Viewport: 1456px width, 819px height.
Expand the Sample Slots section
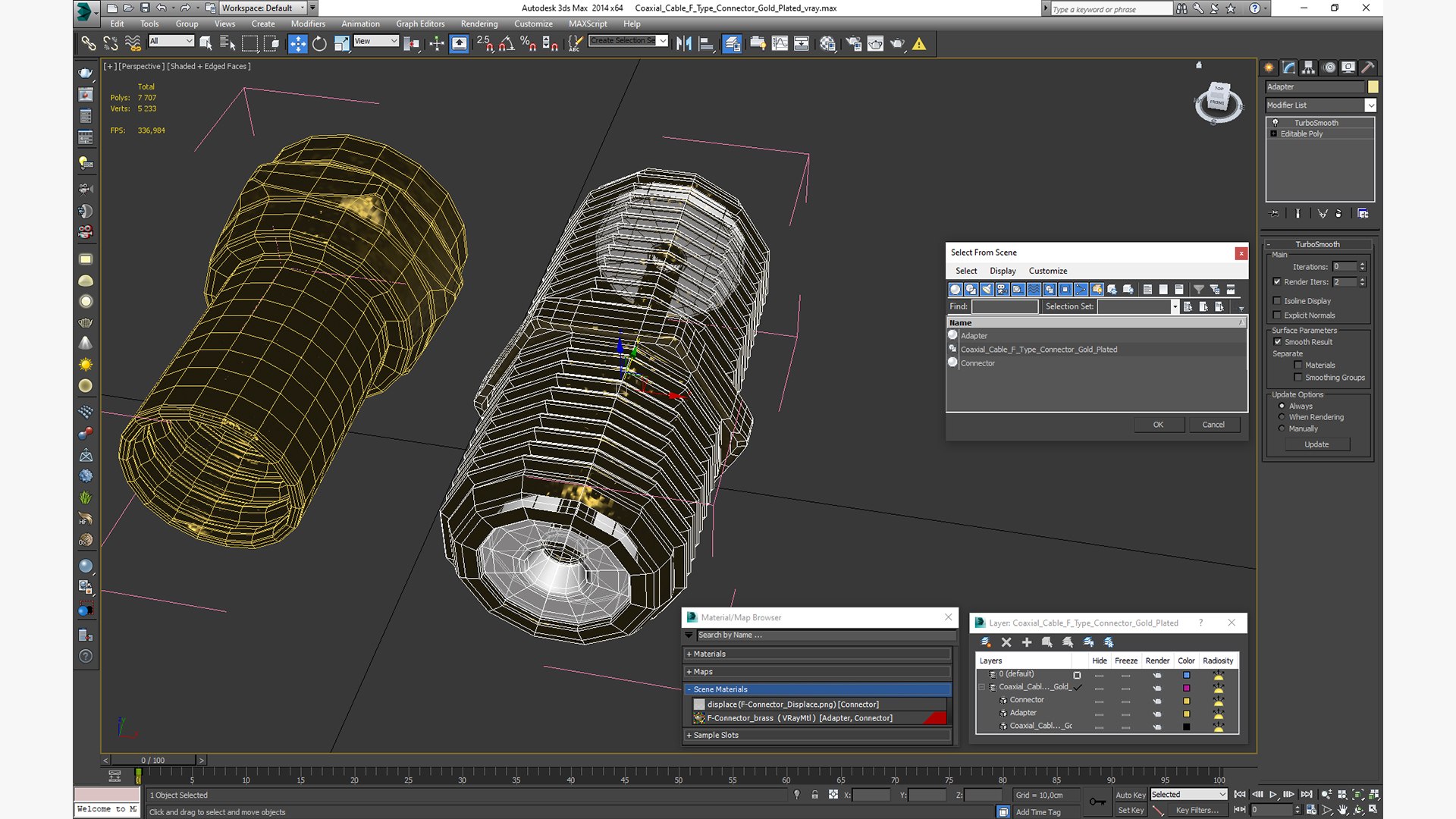tap(715, 735)
